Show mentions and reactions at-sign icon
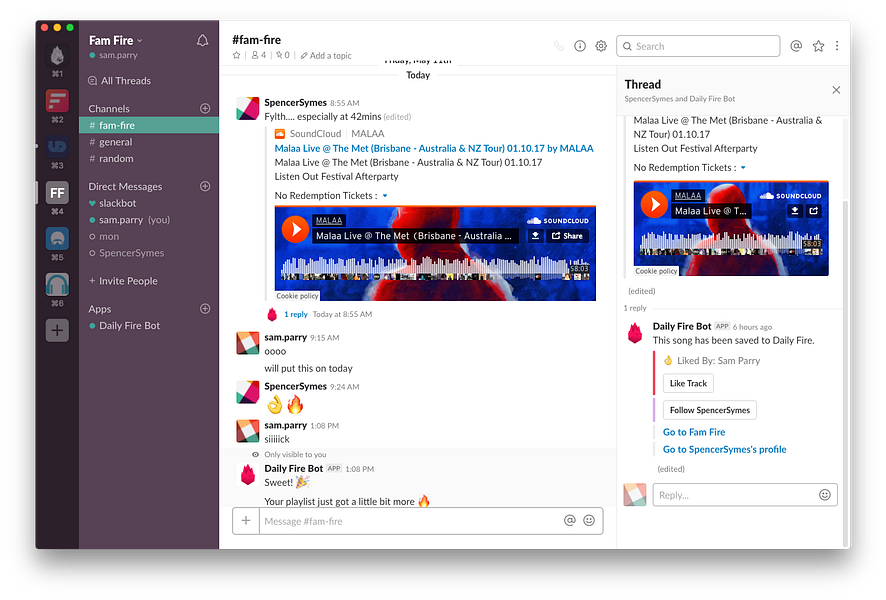The width and height of the screenshot is (886, 600). pos(796,46)
